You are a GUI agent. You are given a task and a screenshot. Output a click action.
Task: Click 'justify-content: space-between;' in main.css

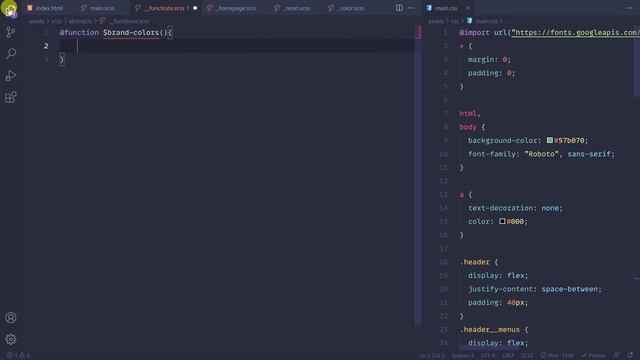[535, 289]
